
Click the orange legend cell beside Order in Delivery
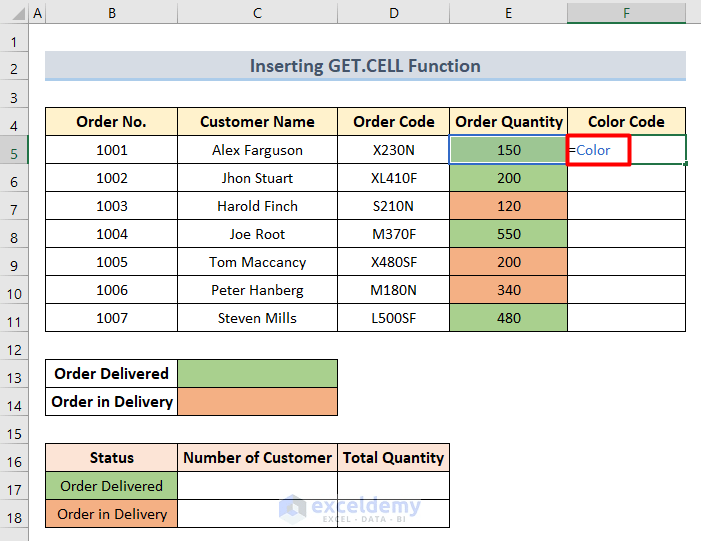tap(257, 402)
